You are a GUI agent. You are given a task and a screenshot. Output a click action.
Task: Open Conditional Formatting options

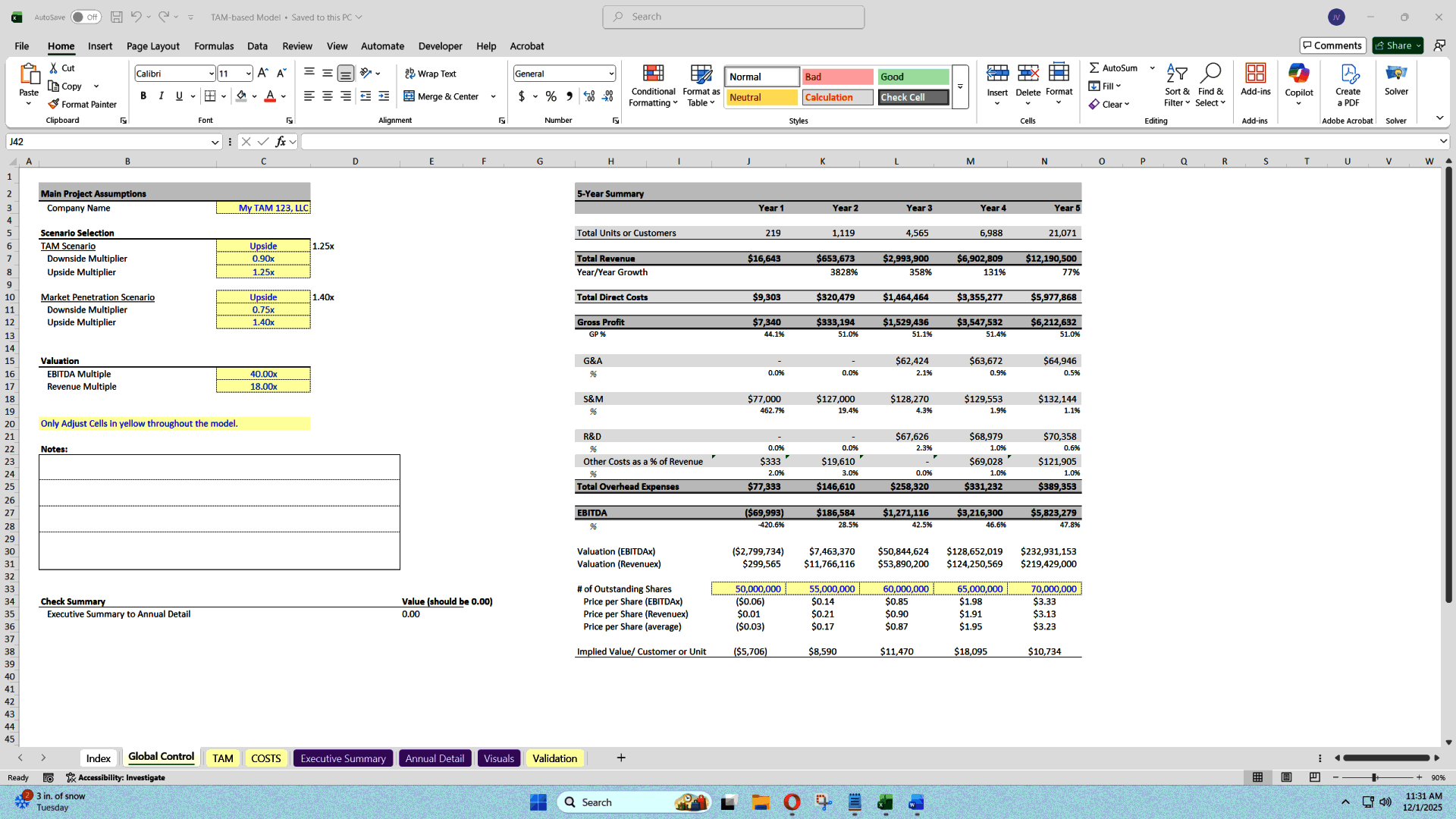[652, 85]
